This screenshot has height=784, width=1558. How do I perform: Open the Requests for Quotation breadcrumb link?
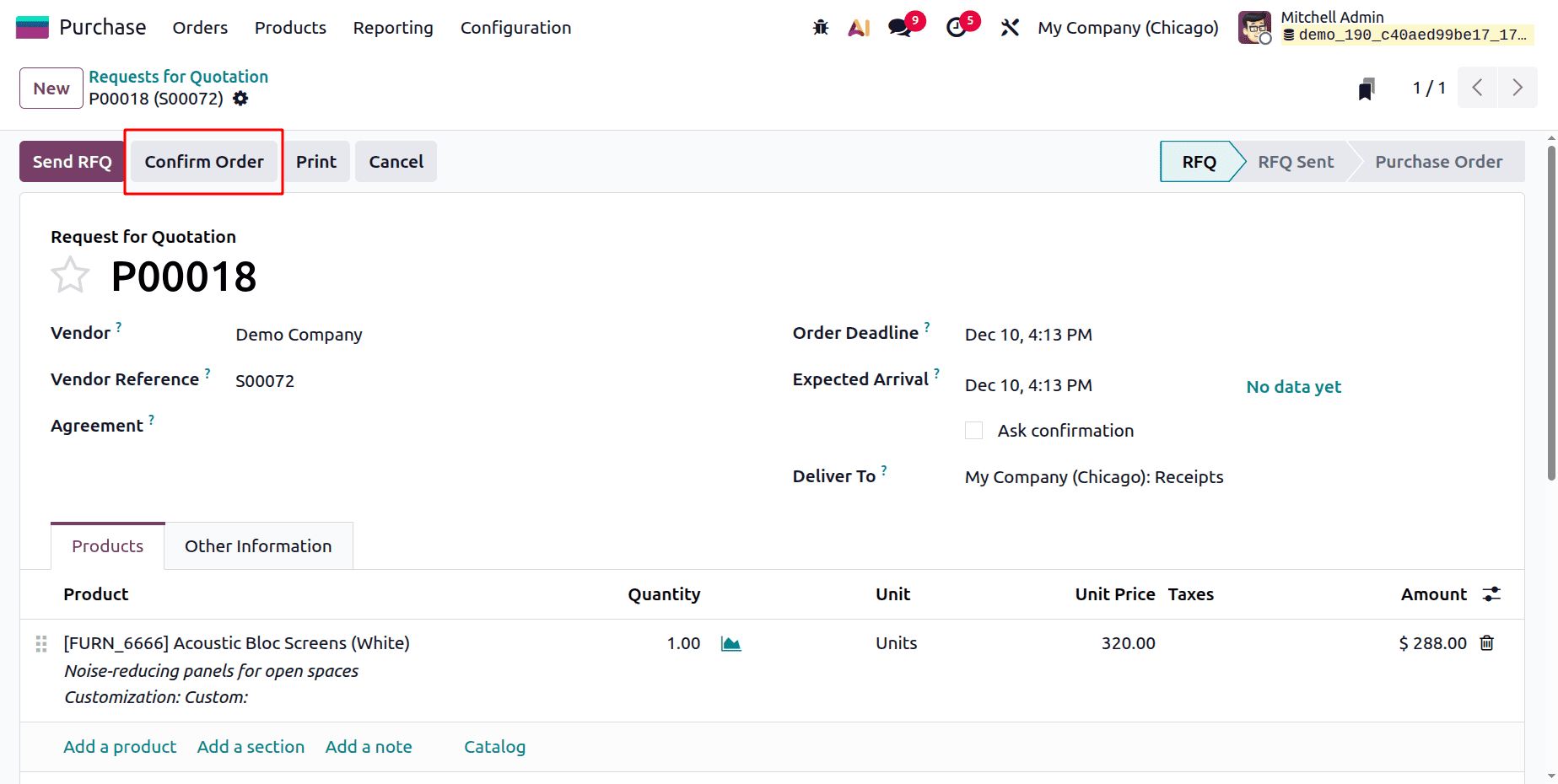coord(178,76)
